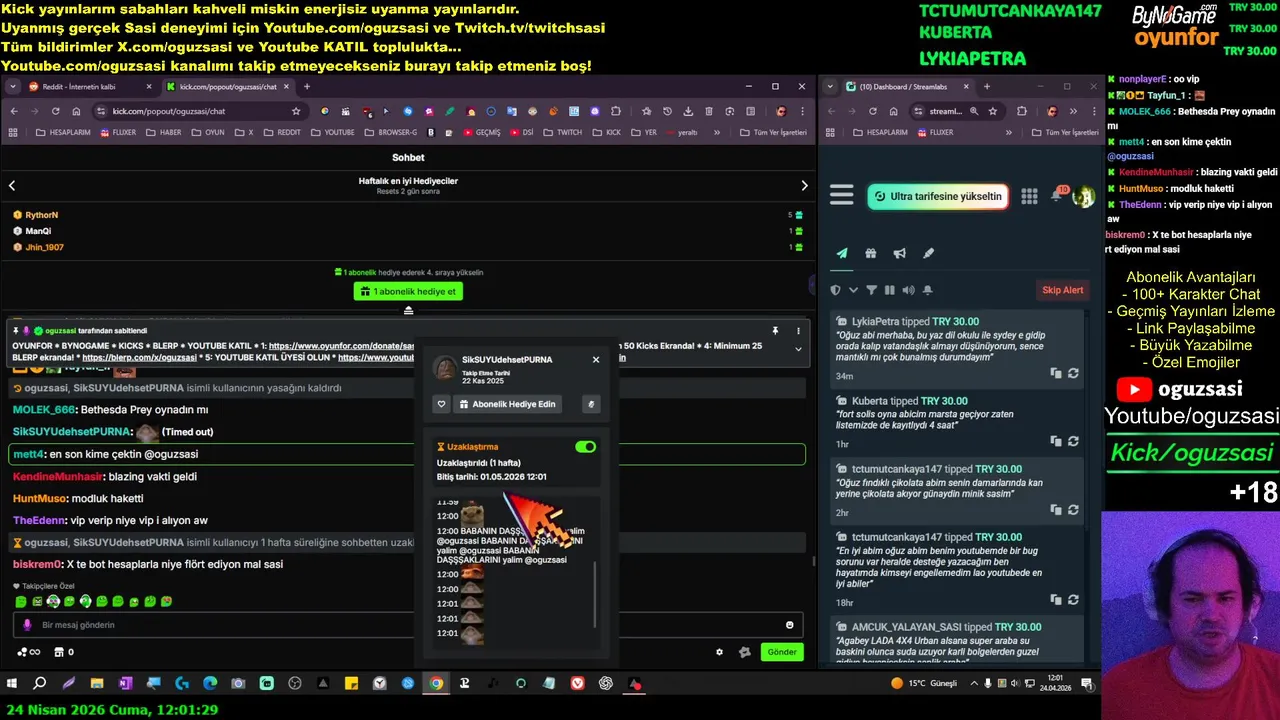Copy LykiaPetra's tip event
This screenshot has width=1280, height=720.
click(1056, 373)
